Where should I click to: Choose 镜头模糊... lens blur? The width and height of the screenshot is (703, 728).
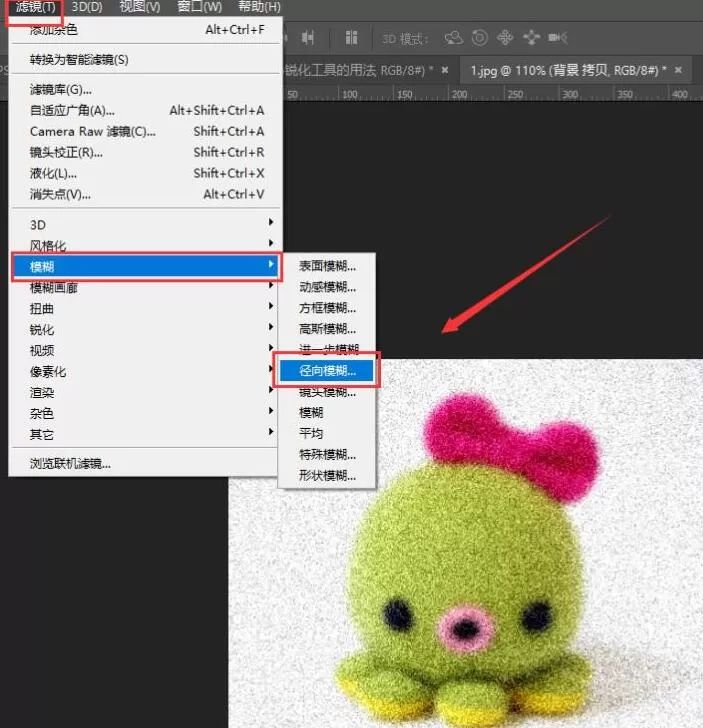327,392
